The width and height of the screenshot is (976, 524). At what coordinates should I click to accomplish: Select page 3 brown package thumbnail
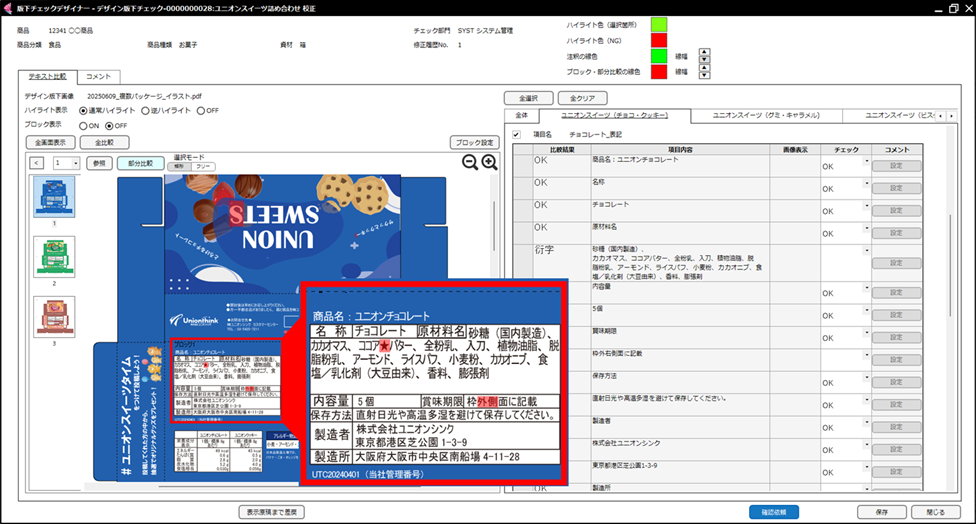point(54,317)
